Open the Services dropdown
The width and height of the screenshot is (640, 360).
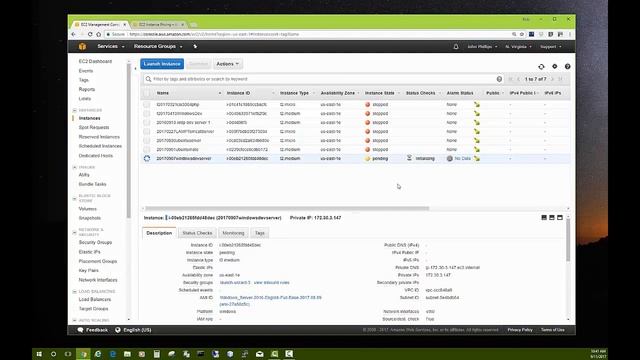pyautogui.click(x=111, y=47)
